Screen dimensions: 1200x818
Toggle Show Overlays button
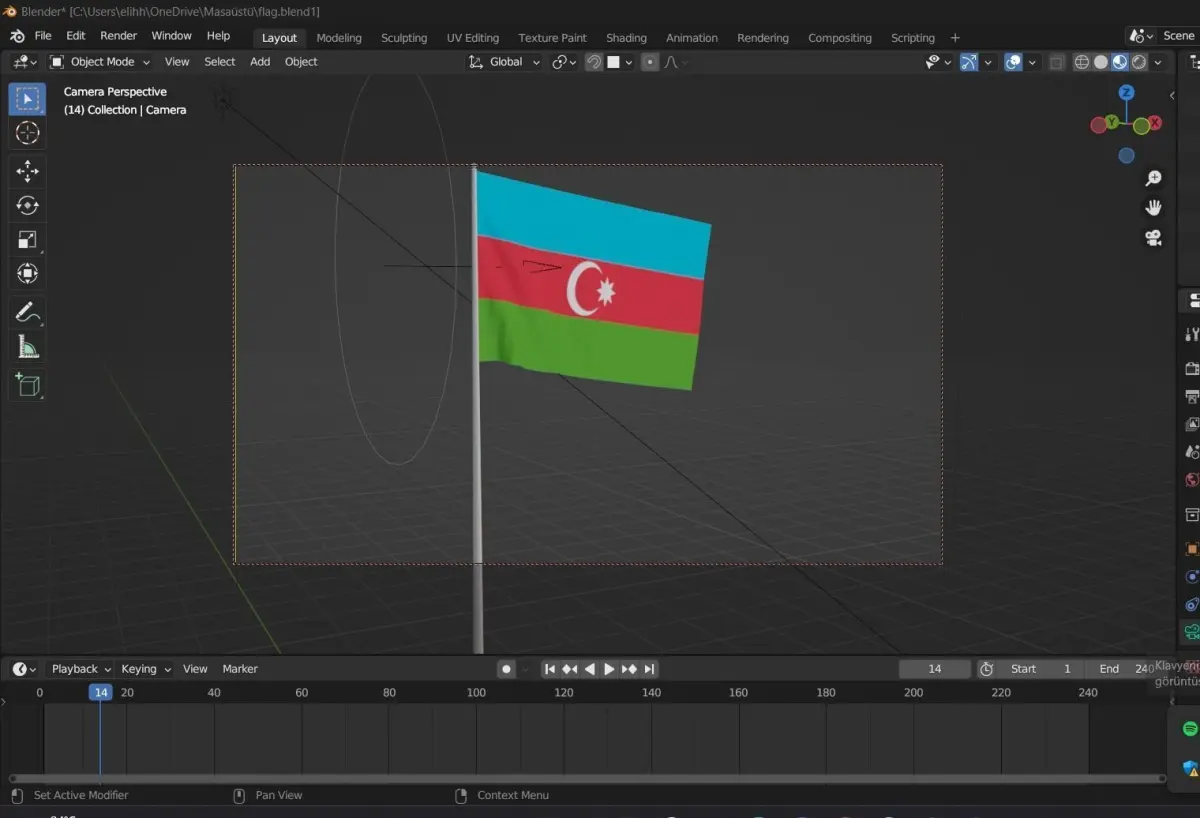1013,62
